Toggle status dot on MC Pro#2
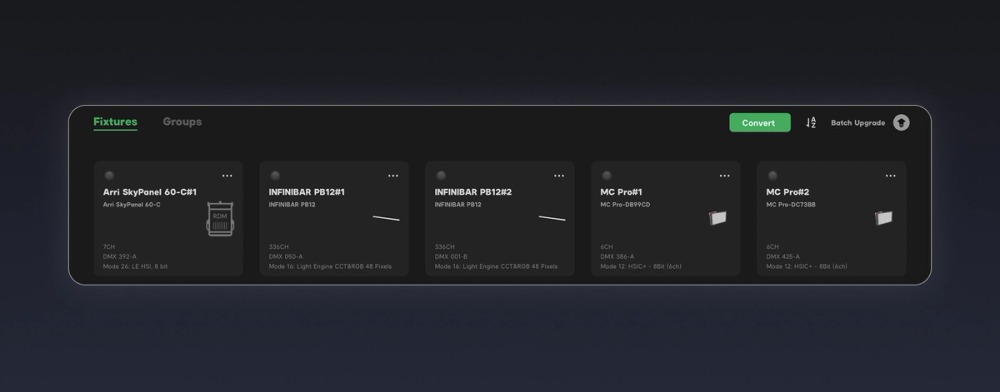The width and height of the screenshot is (1000, 392). point(772,175)
